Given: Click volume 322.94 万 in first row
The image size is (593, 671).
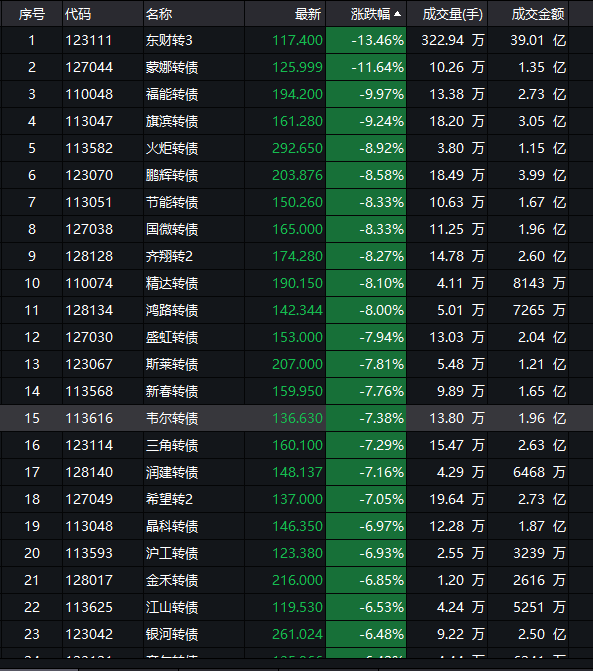Looking at the screenshot, I should click(453, 40).
